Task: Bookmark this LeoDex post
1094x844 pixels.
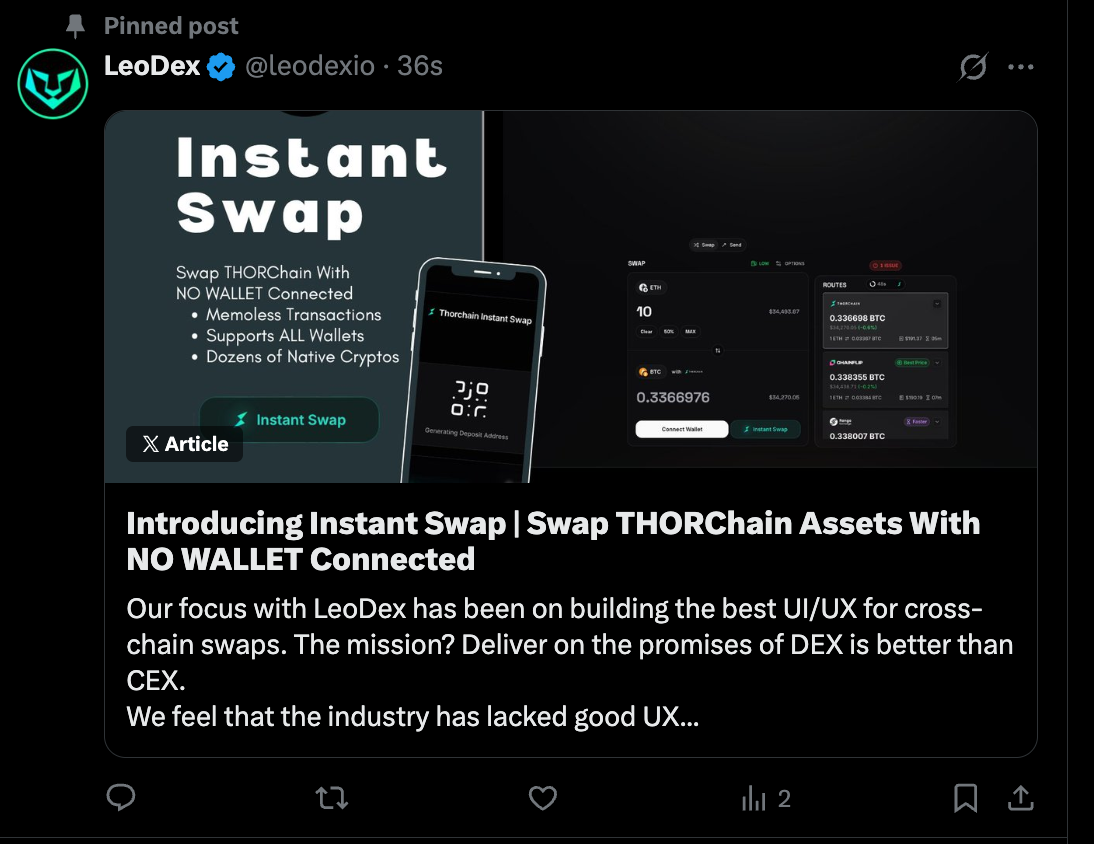Action: click(965, 797)
